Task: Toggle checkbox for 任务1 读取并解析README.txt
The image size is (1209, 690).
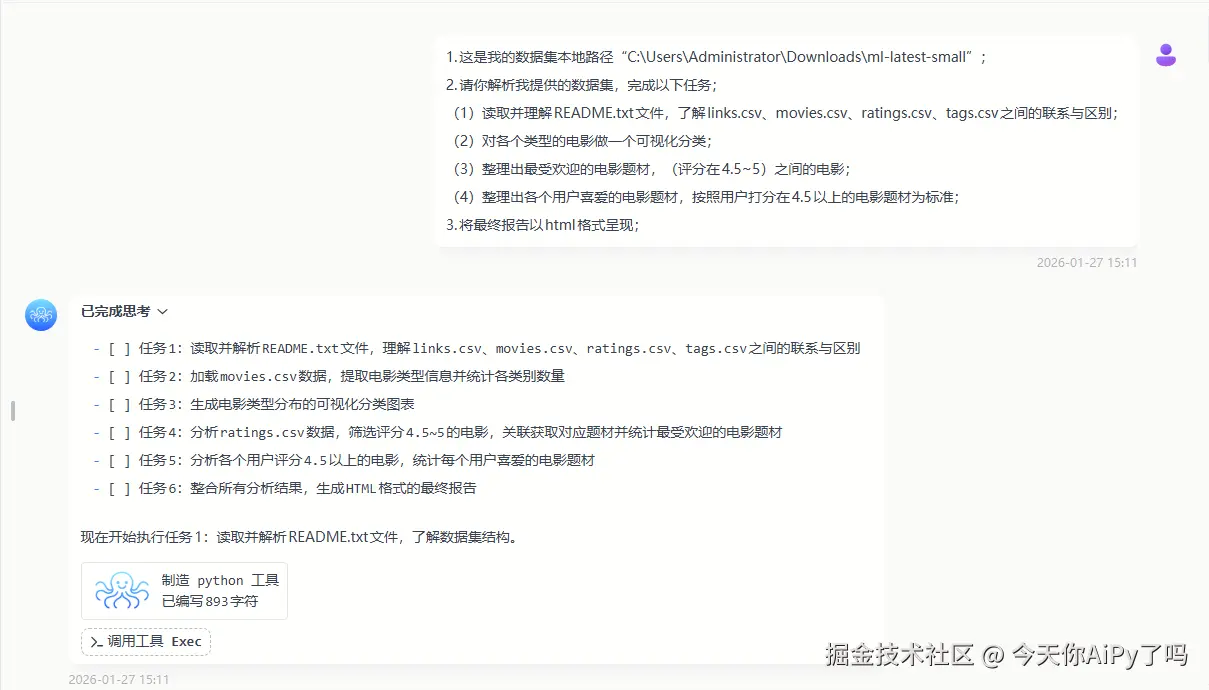Action: tap(120, 349)
